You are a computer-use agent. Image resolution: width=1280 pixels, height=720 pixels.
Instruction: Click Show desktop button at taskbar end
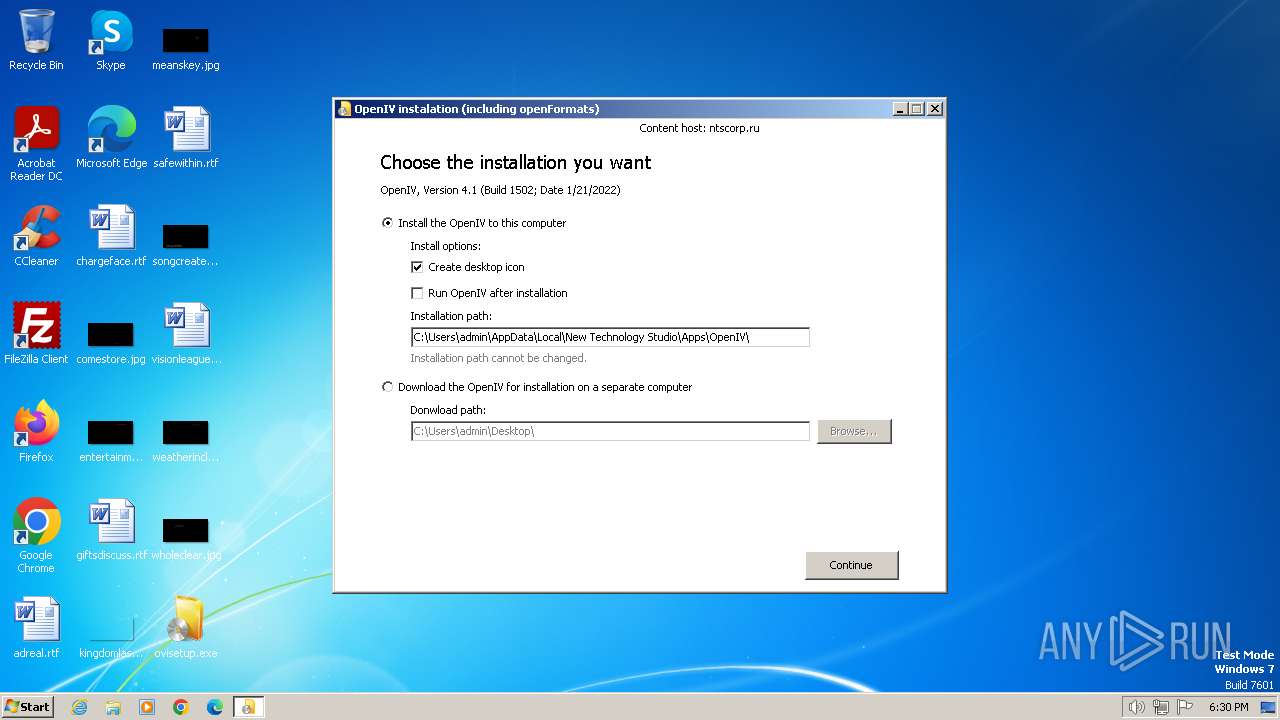tap(1269, 707)
